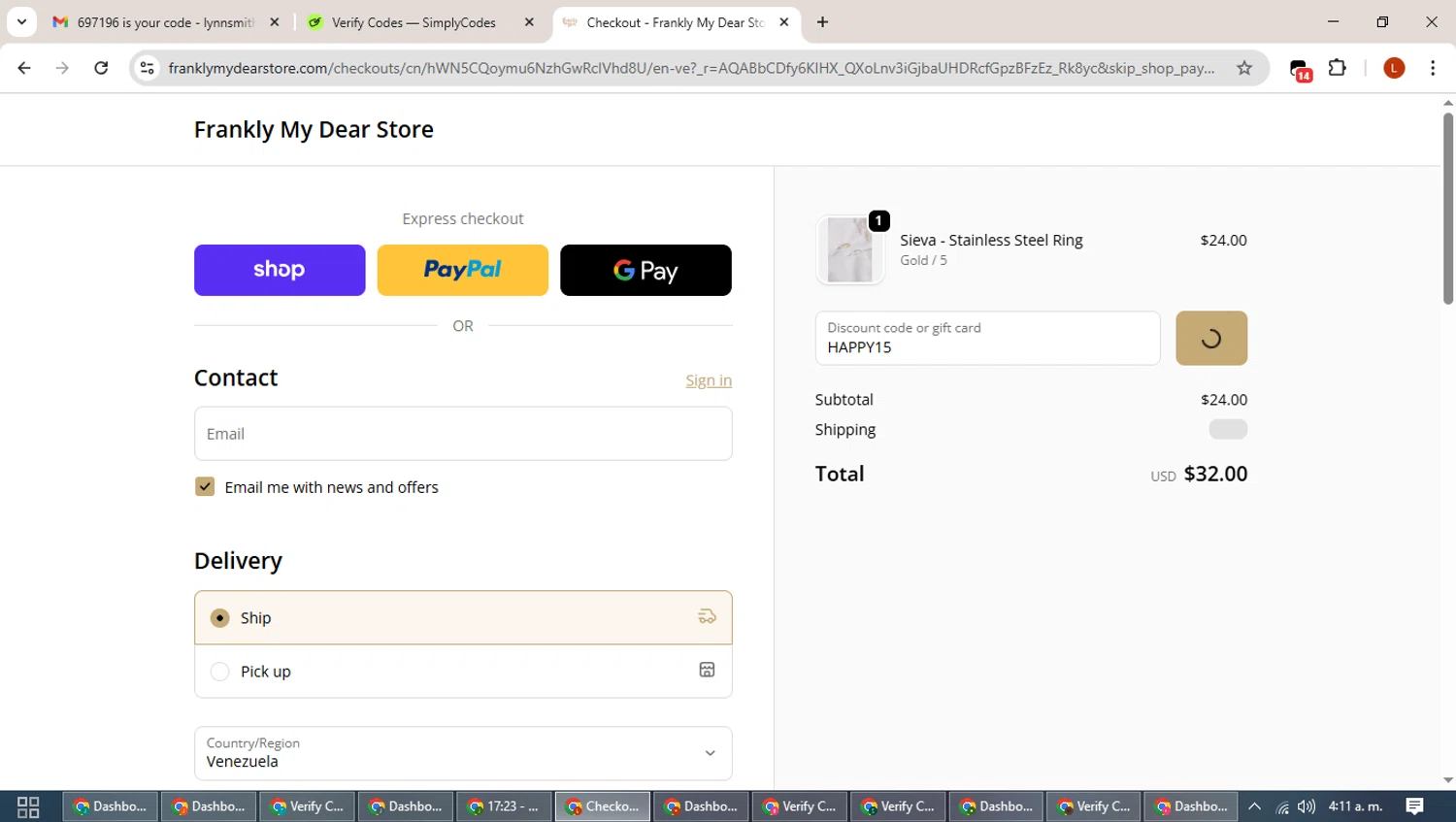
Task: Open a new browser tab
Action: point(823,22)
